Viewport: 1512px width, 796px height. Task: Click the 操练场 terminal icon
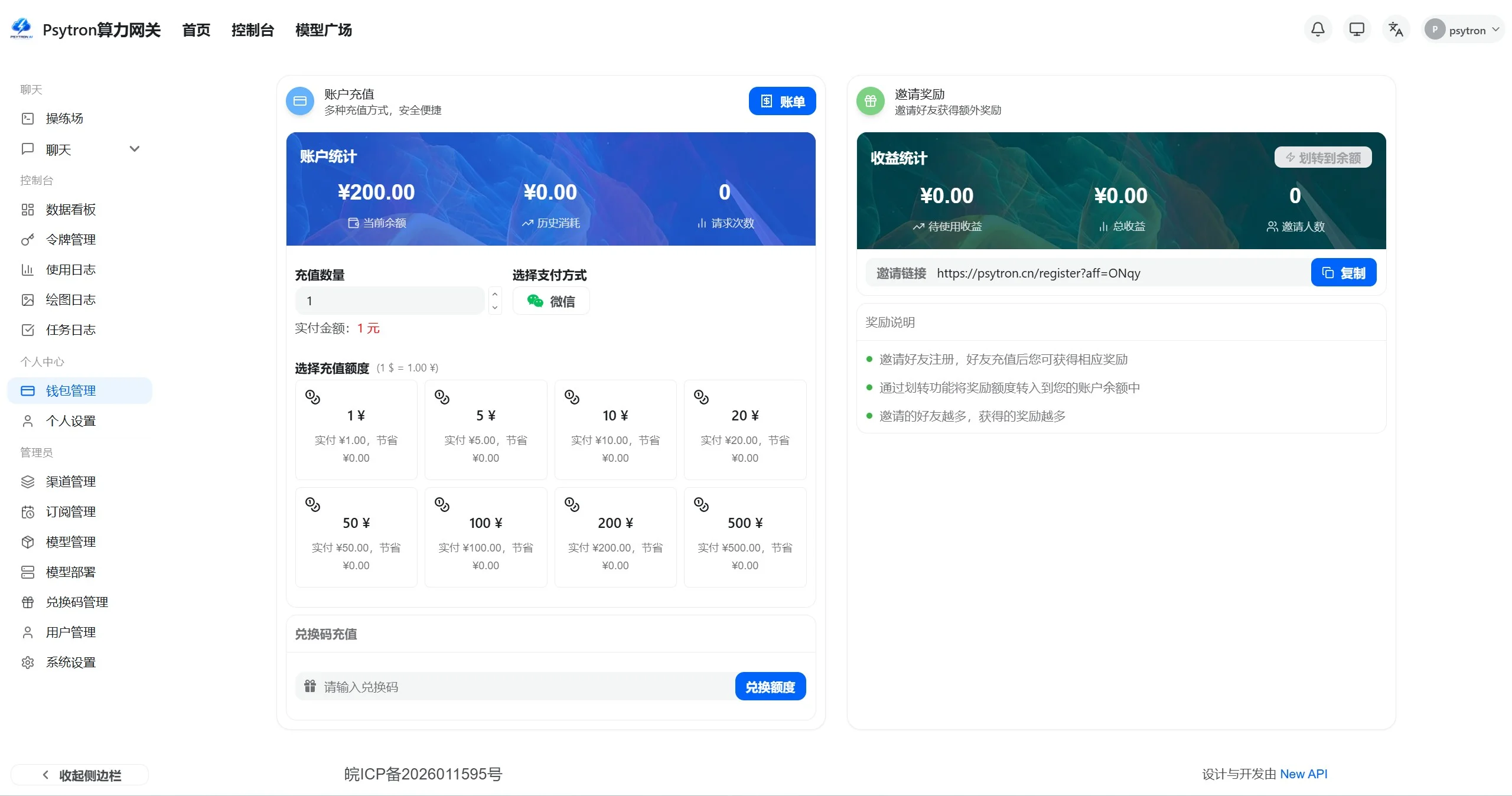(x=28, y=118)
